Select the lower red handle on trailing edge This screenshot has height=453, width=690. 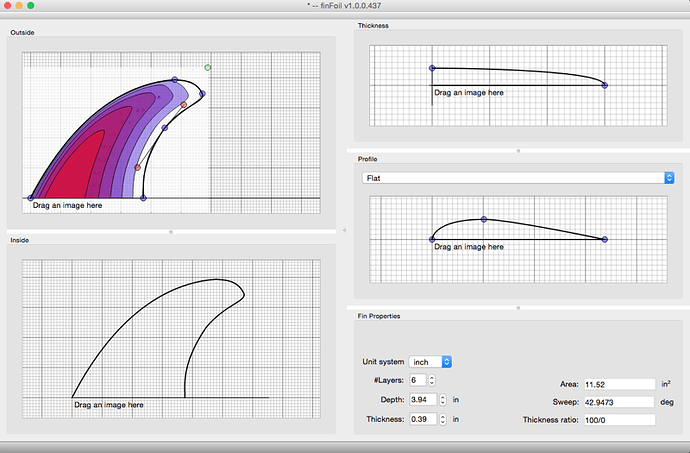coord(137,167)
